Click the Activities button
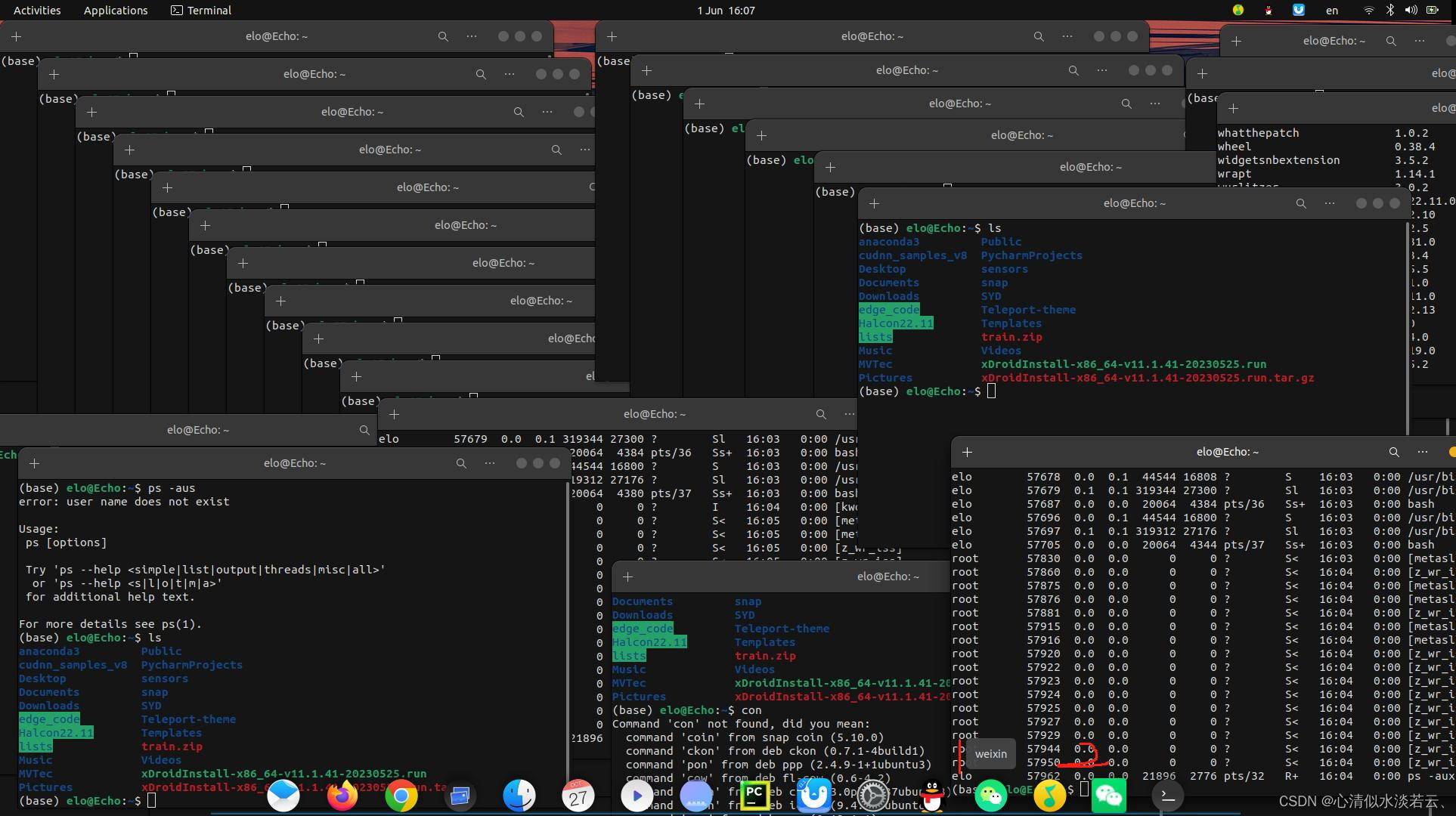Screen dimensions: 1456x816 [37, 11]
